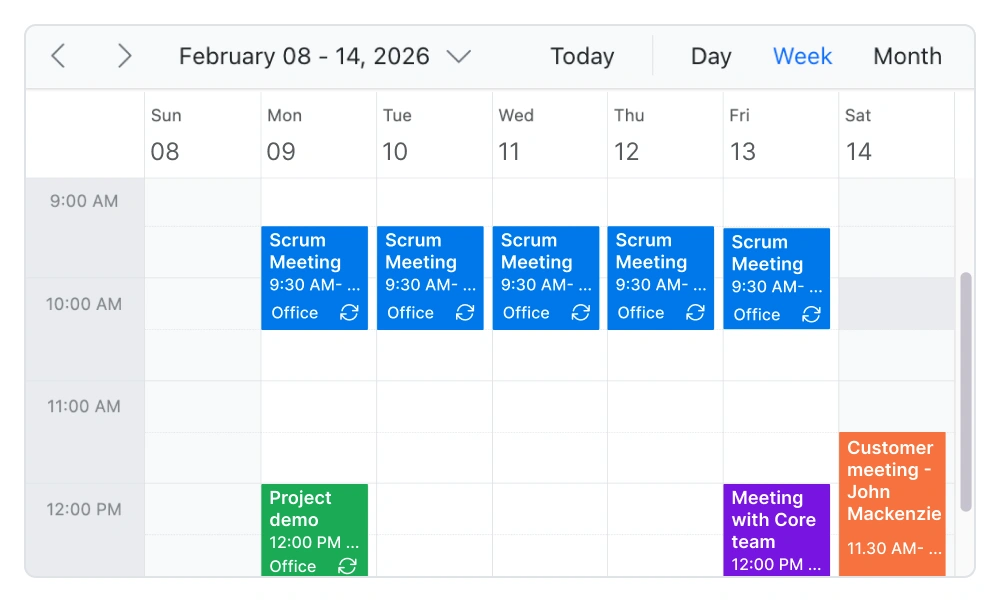Switch to Day view
This screenshot has width=1000, height=600.
coord(711,56)
